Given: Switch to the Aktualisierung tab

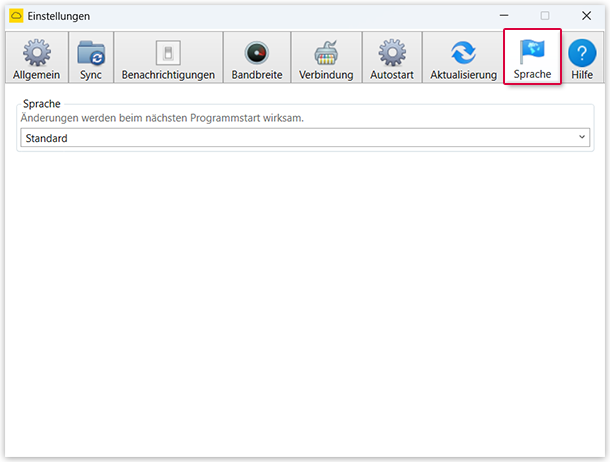Looking at the screenshot, I should (463, 58).
